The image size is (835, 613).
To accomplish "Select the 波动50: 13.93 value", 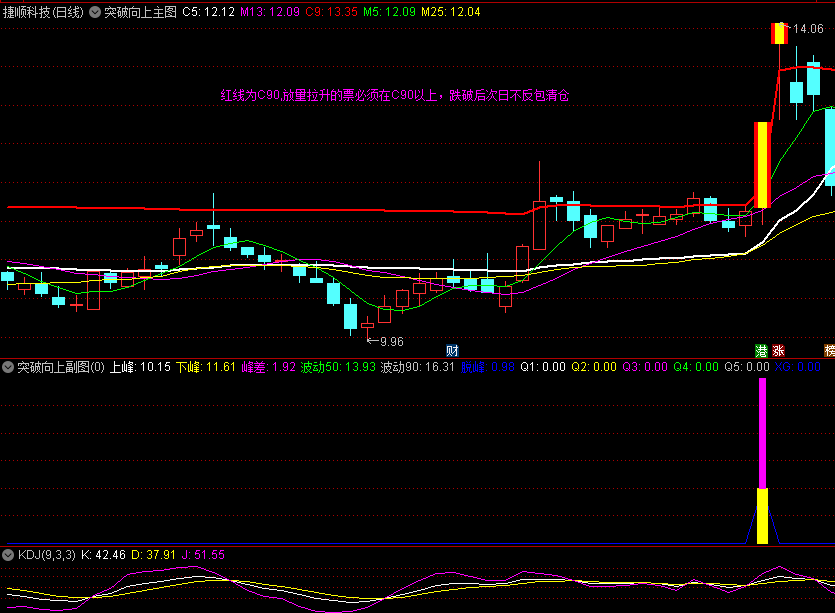I will click(338, 367).
